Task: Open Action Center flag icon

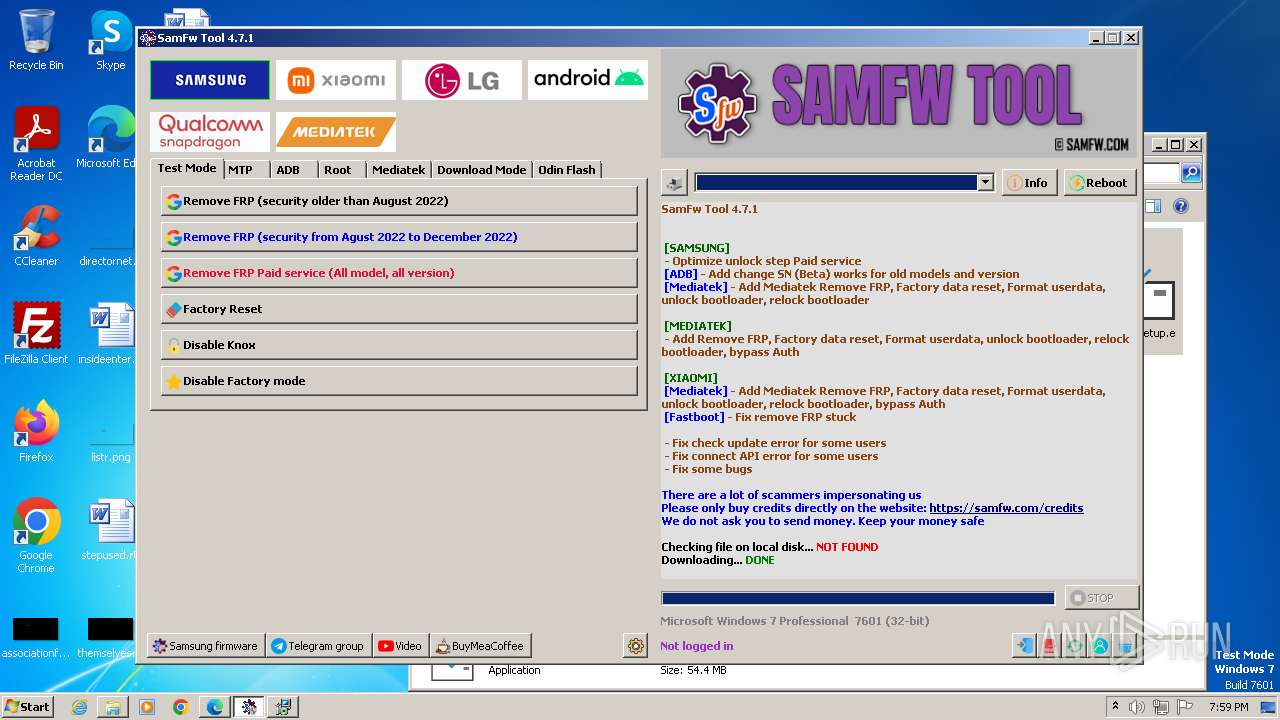Action: click(x=1187, y=707)
